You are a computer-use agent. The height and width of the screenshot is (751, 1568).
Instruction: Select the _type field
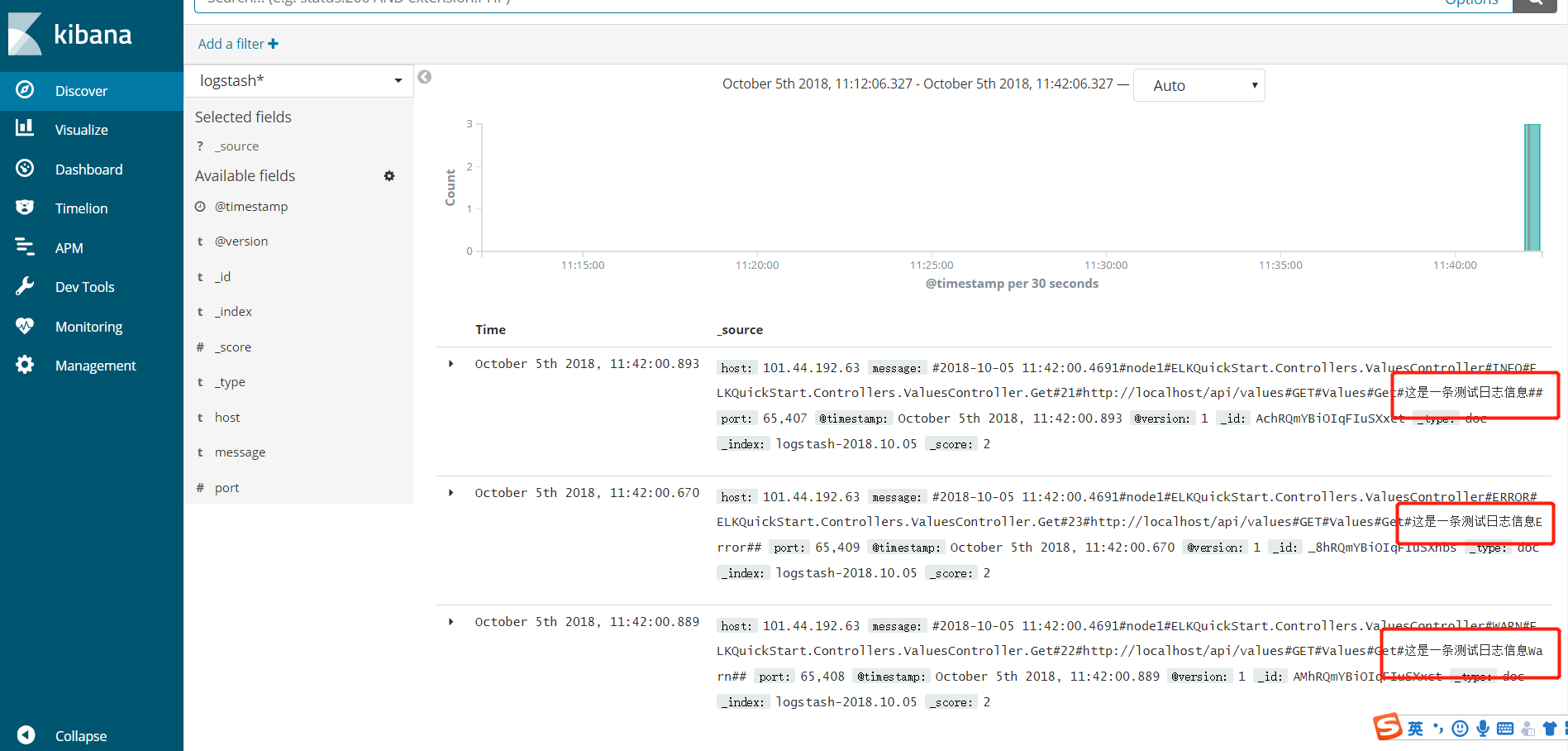231,382
